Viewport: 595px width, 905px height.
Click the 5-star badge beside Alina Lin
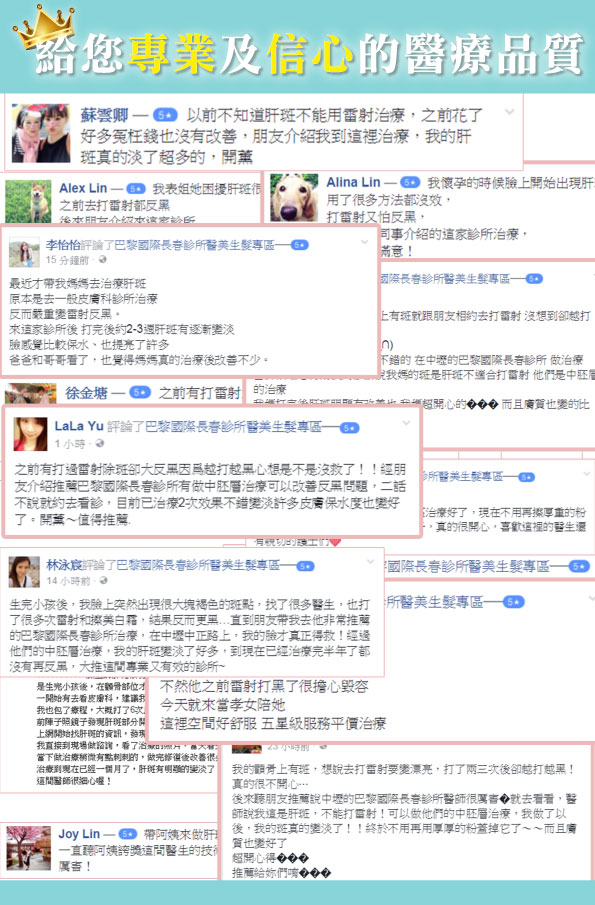coord(410,182)
